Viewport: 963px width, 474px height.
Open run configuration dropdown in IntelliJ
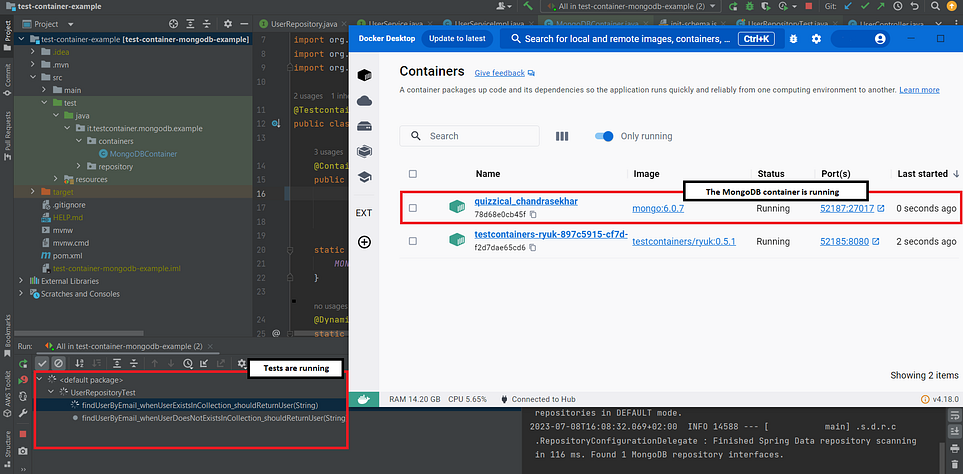[x=631, y=6]
